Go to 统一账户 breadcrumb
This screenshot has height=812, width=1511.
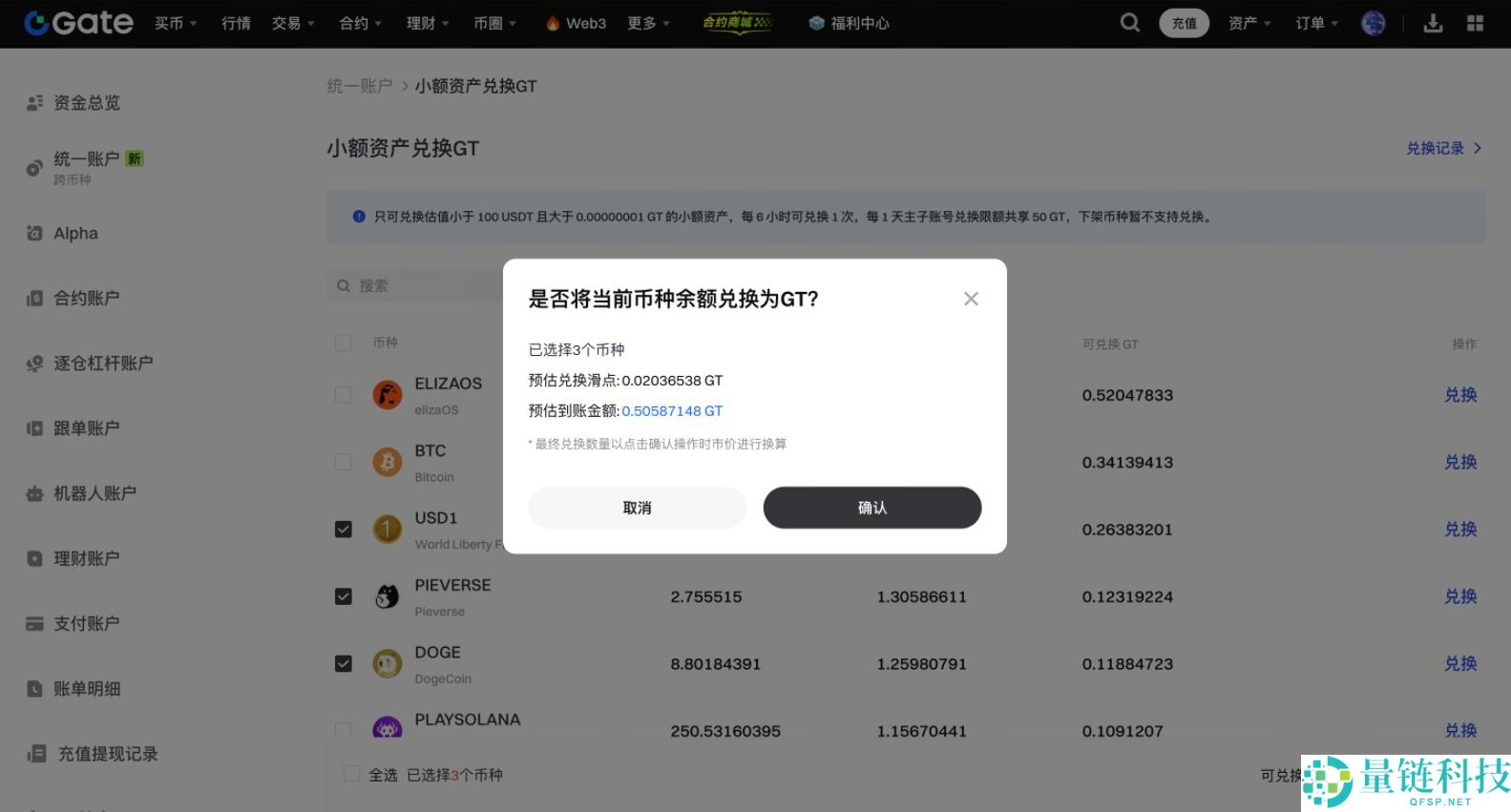point(360,86)
